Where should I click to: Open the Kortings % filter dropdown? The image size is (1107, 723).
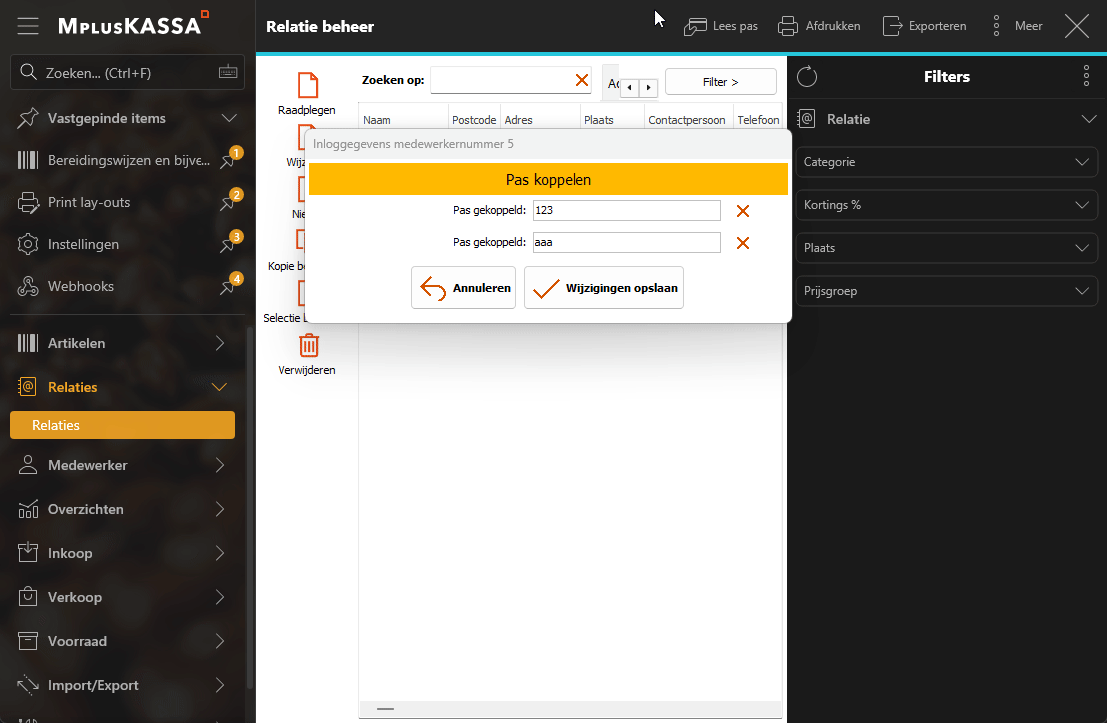tap(947, 205)
